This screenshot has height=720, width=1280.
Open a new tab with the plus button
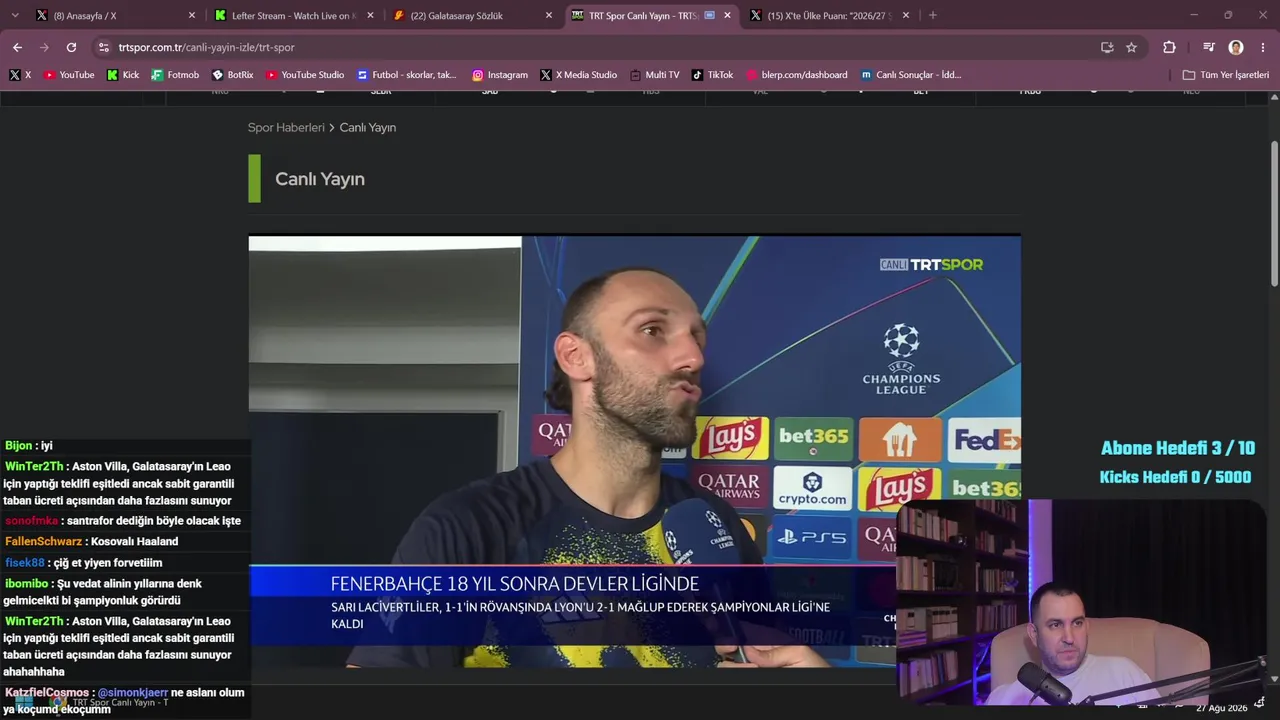pyautogui.click(x=933, y=15)
